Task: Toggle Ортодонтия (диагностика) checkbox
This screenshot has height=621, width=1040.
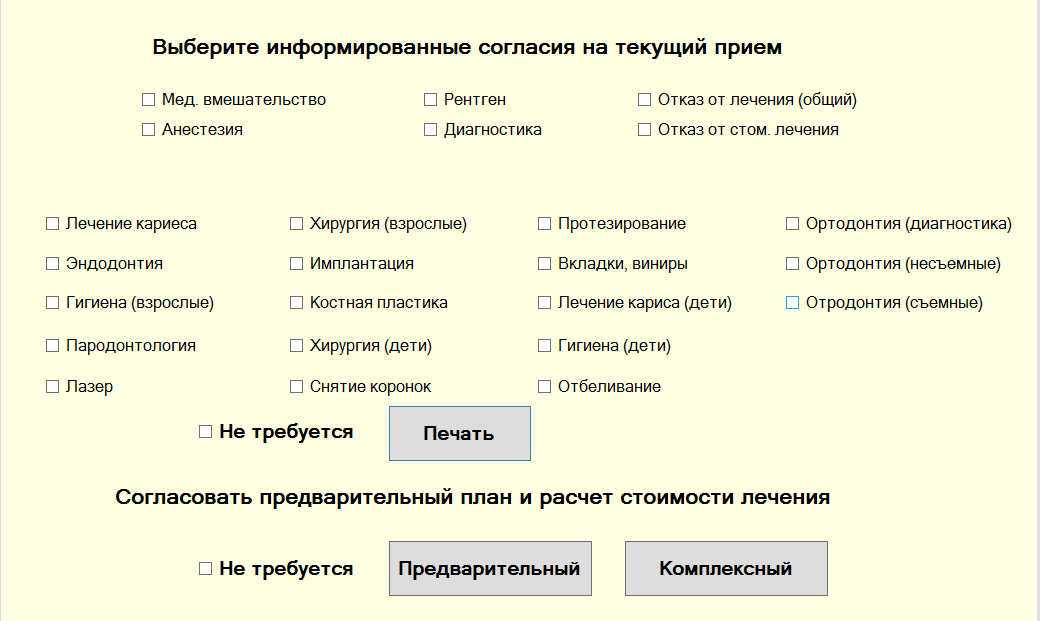Action: tap(793, 224)
